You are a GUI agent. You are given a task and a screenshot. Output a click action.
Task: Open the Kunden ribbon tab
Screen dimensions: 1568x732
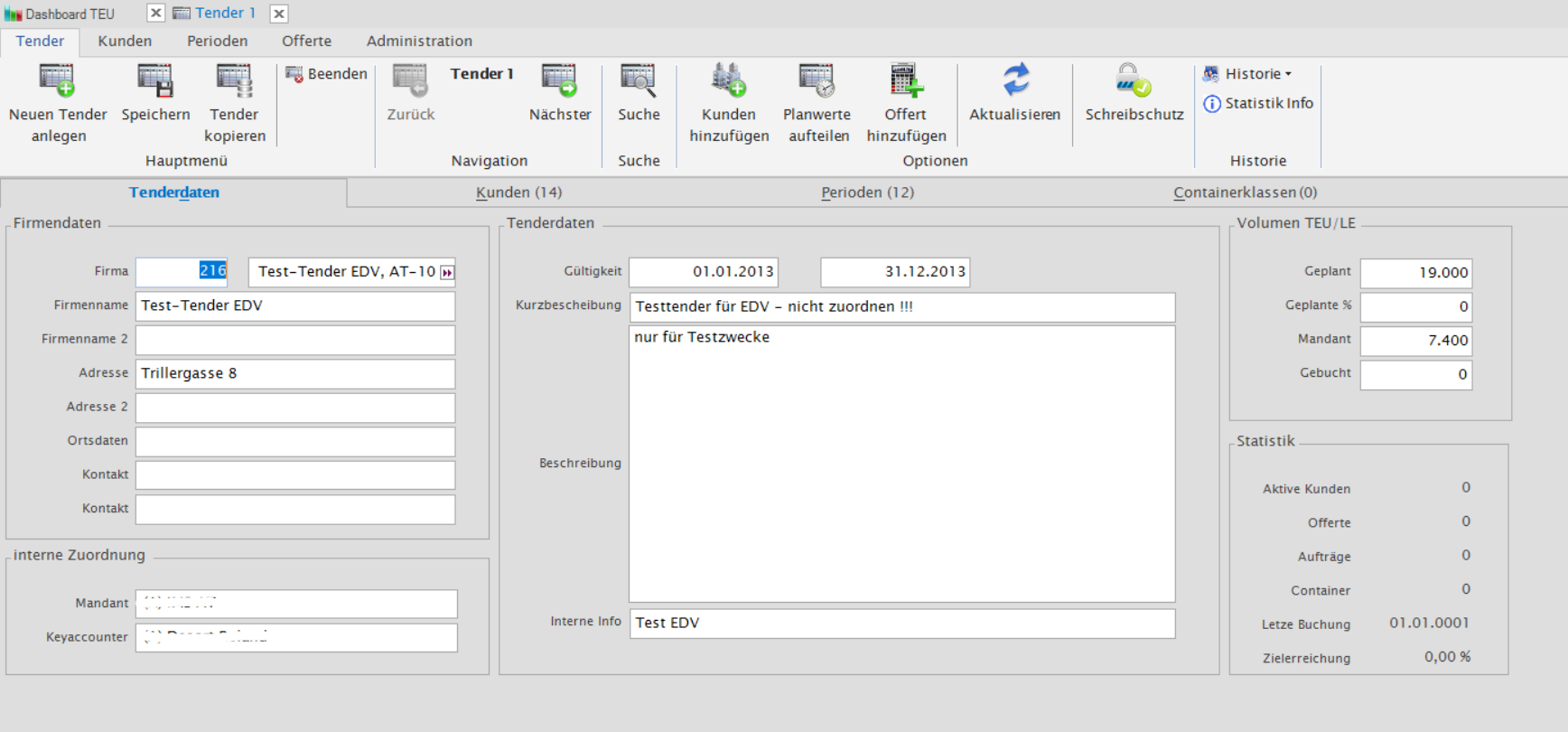(125, 42)
